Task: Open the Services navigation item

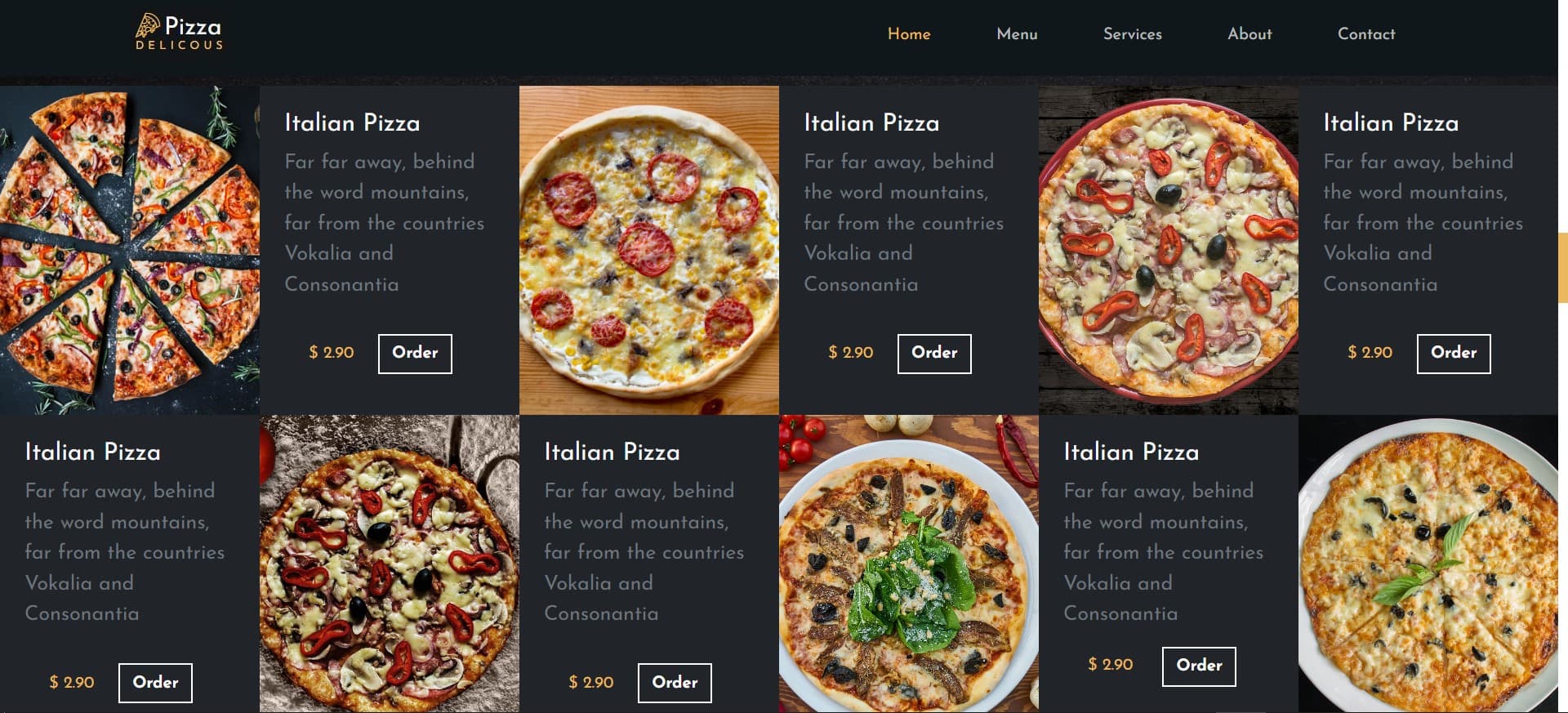Action: click(1132, 34)
